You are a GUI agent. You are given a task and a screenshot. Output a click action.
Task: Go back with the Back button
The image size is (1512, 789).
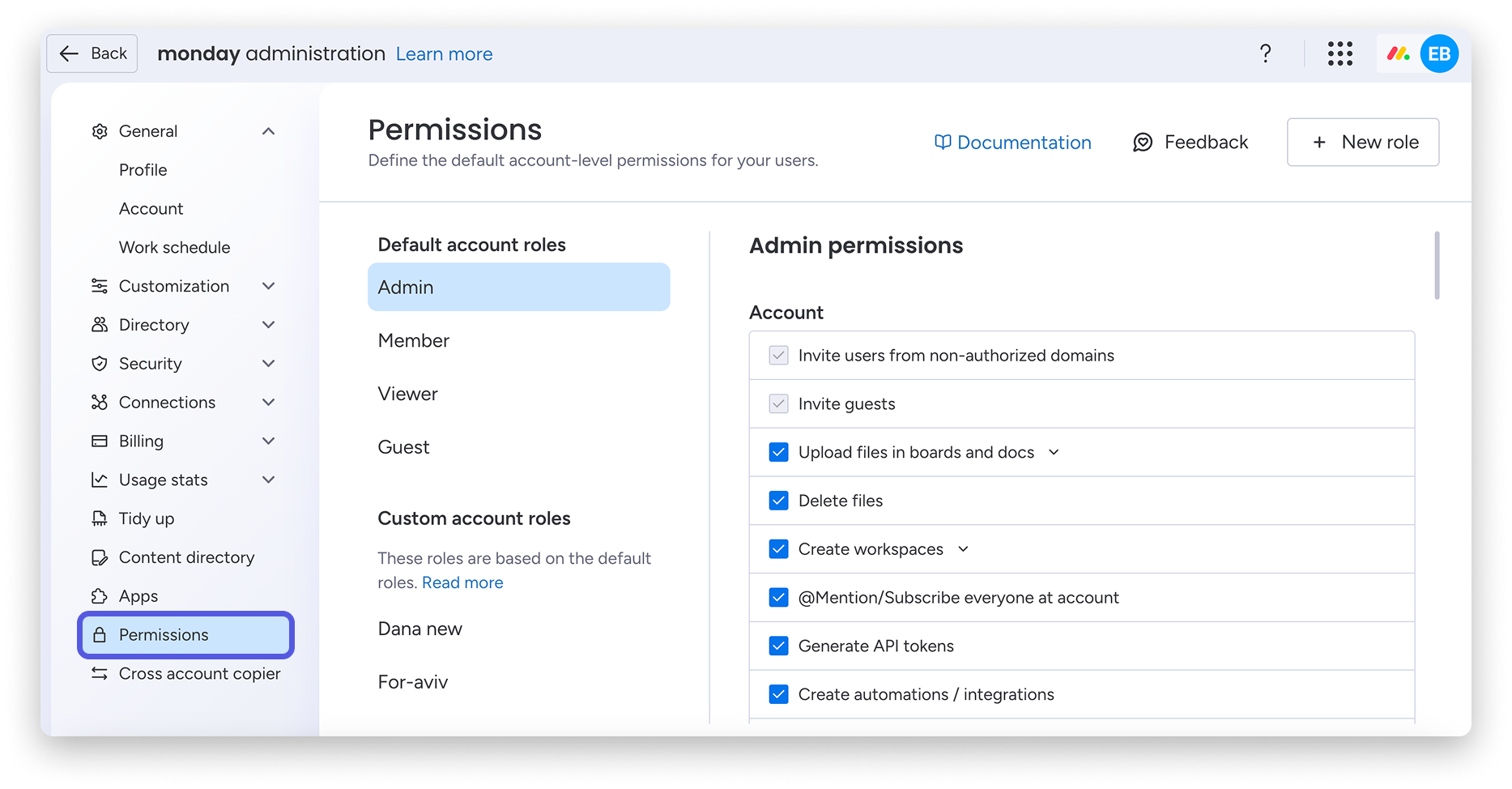92,53
